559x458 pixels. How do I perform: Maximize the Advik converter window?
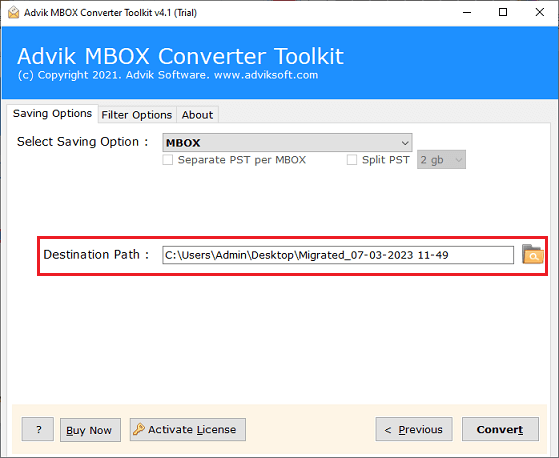point(503,12)
